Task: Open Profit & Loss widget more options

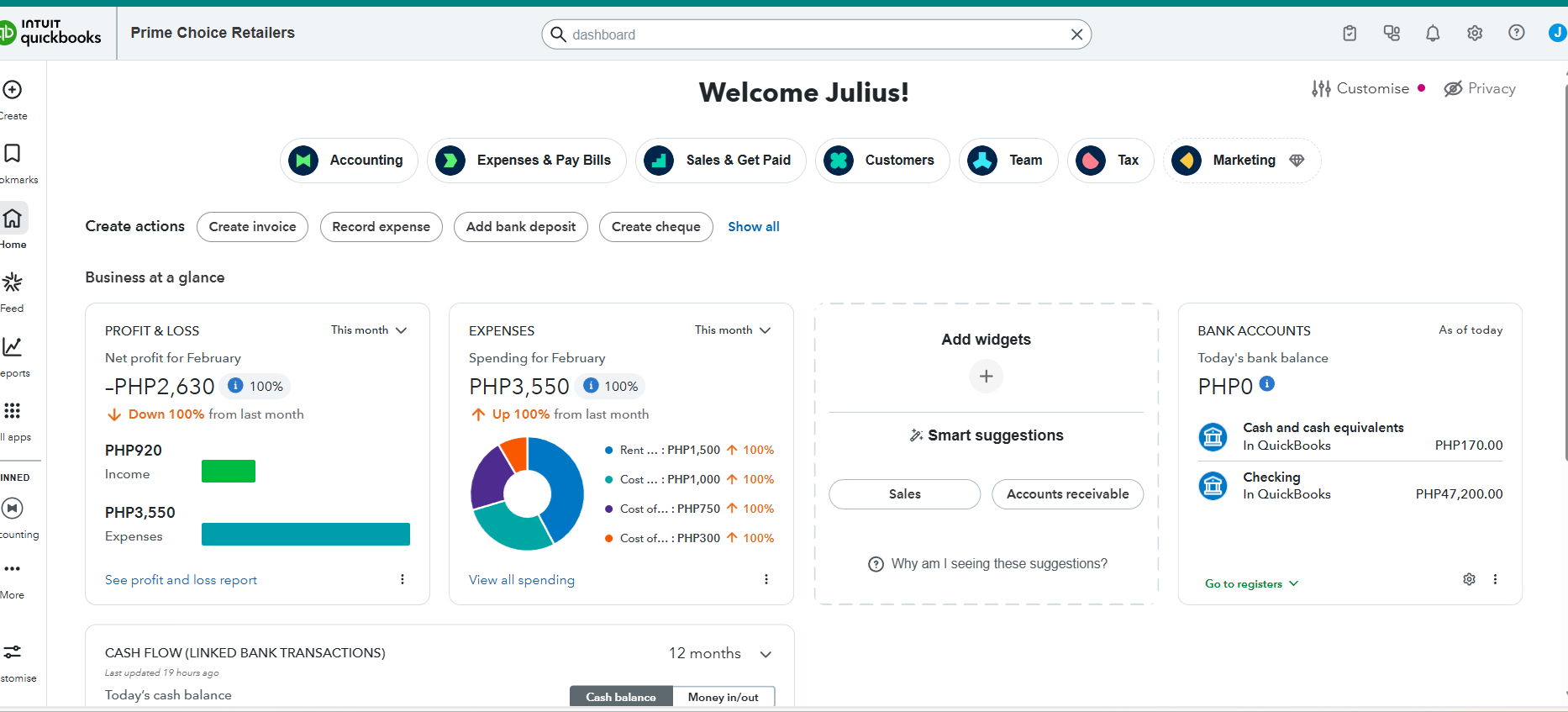Action: [403, 579]
